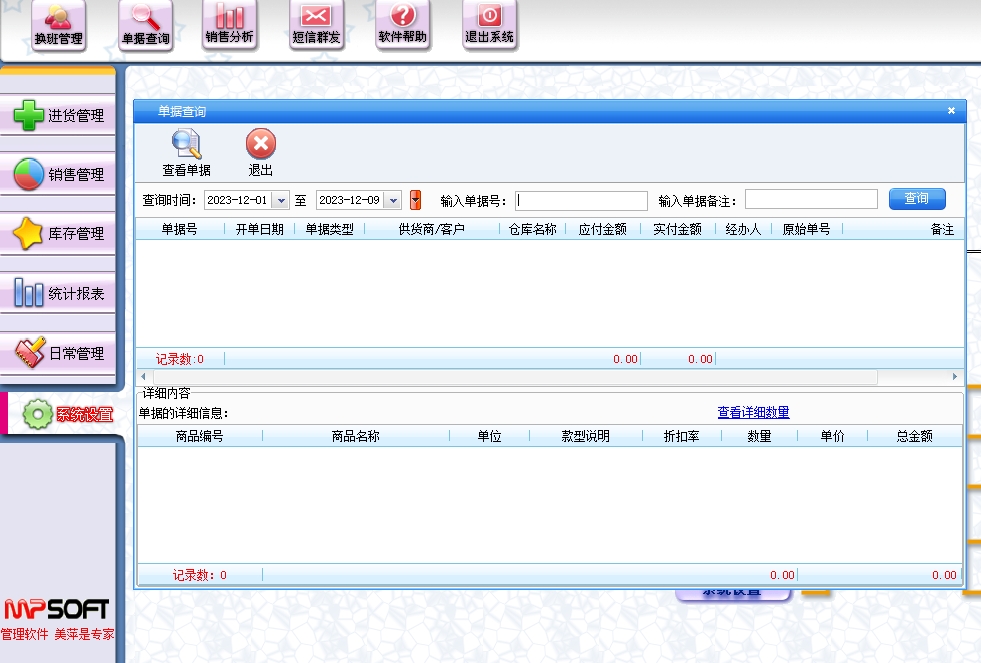
Task: Open 软件帮助 help question mark icon
Action: (402, 25)
